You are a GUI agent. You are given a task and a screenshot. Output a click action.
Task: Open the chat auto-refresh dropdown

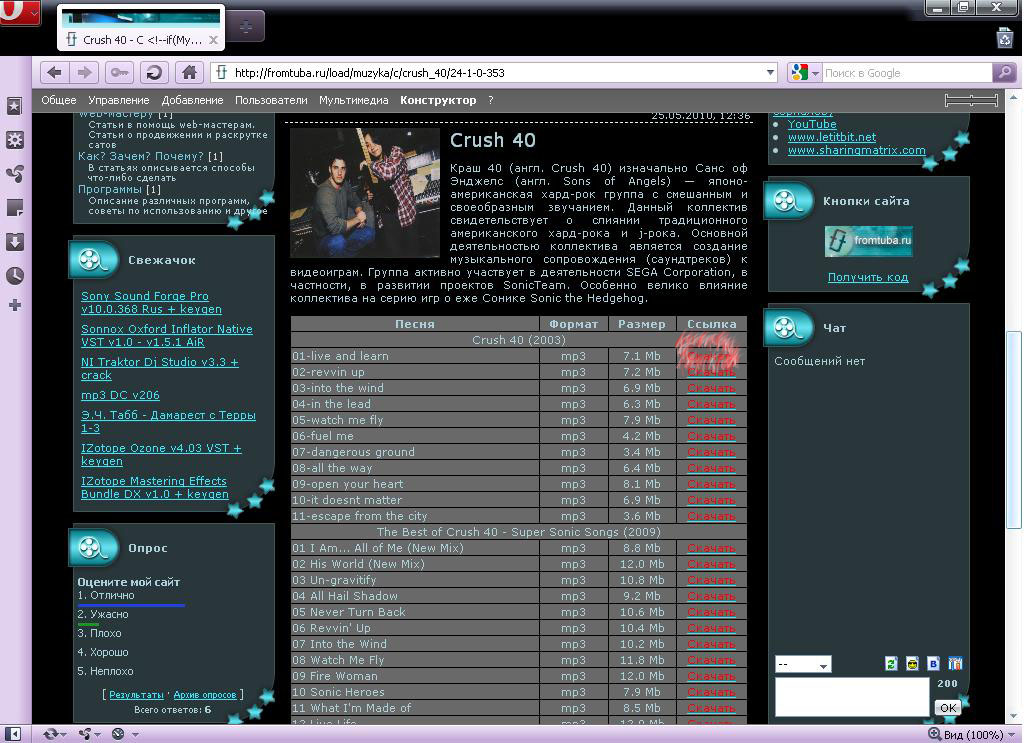coord(803,665)
